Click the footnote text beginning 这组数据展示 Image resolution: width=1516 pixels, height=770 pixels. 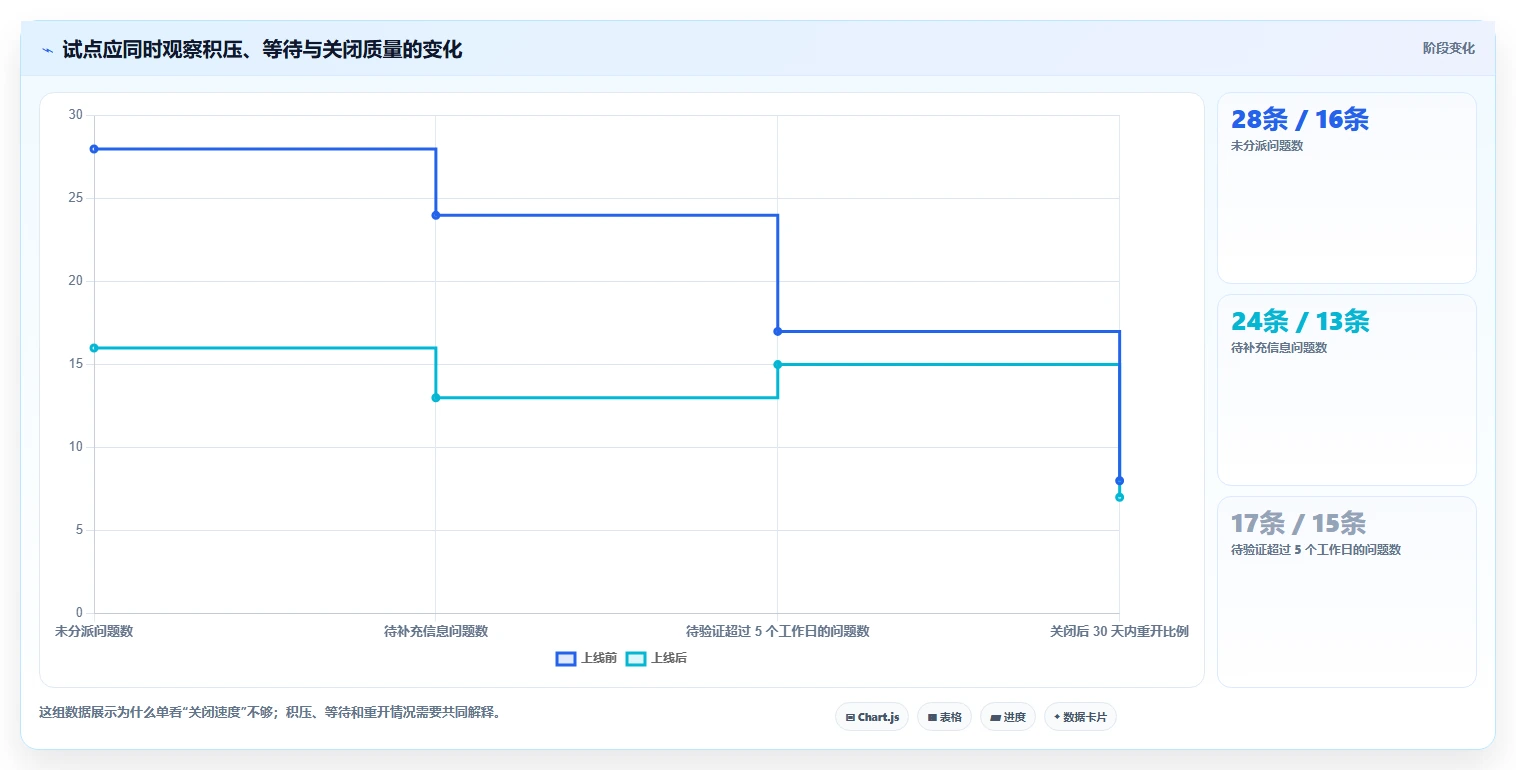click(x=269, y=713)
